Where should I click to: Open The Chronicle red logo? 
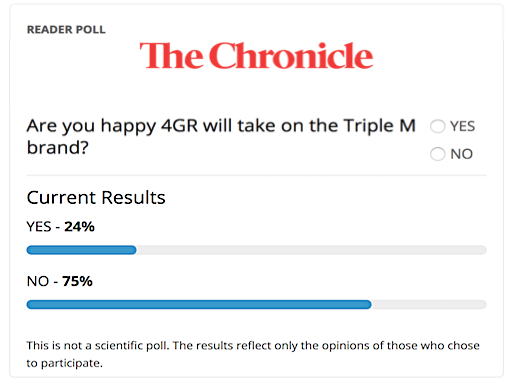256,56
